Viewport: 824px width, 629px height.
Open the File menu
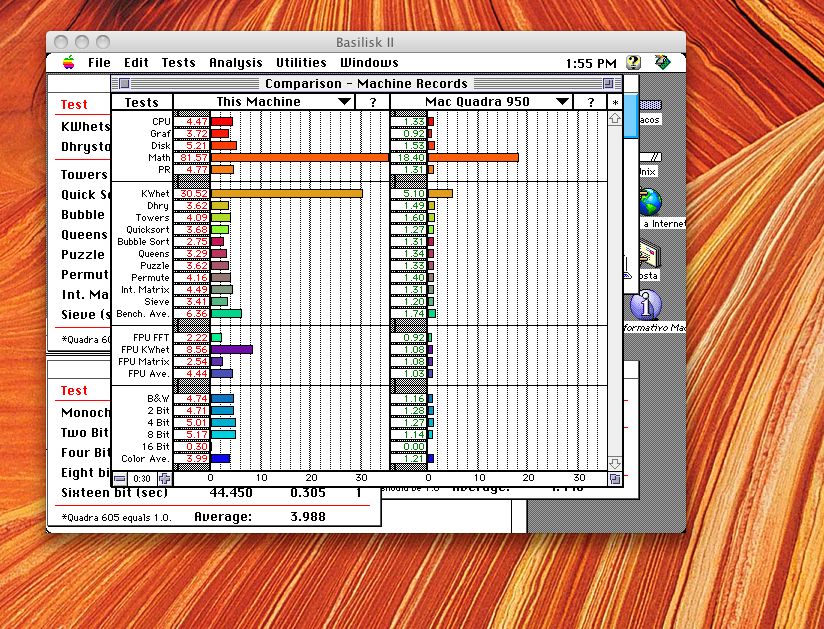99,63
